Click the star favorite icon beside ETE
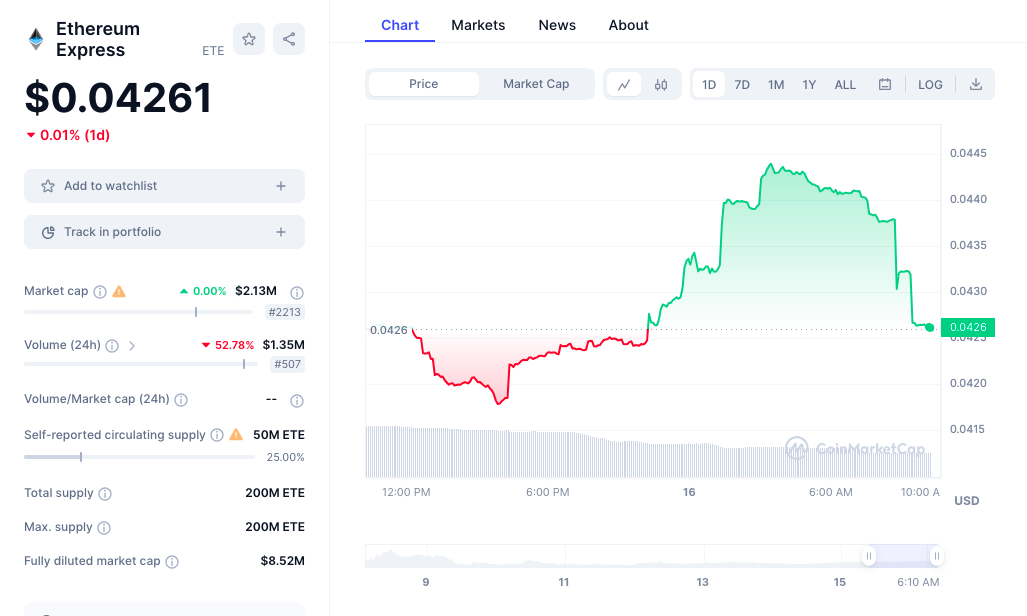The image size is (1027, 616). click(x=249, y=39)
